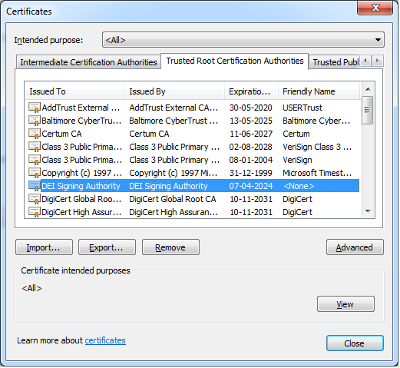Click the USERTrust friendly name cell
Screen dimensions: 400x368
[302, 108]
